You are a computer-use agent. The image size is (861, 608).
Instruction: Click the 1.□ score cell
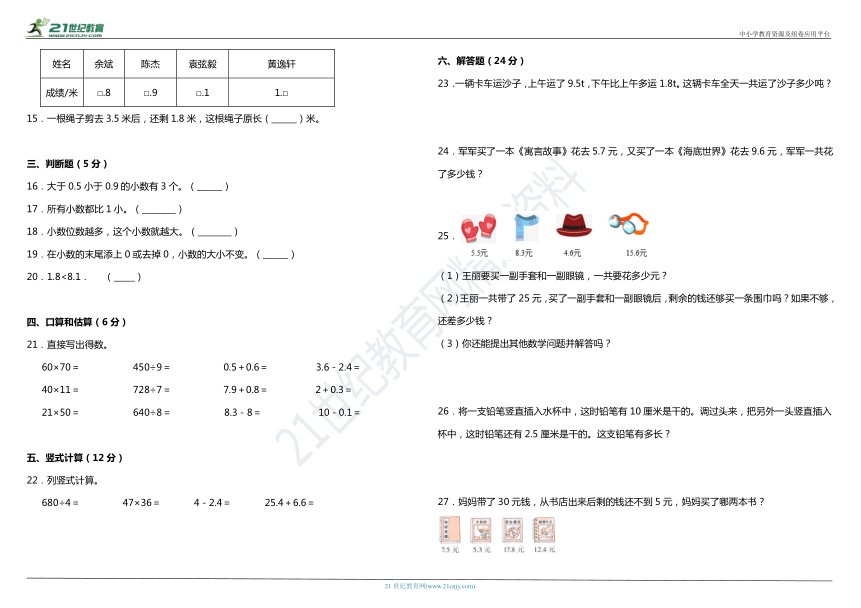282,92
